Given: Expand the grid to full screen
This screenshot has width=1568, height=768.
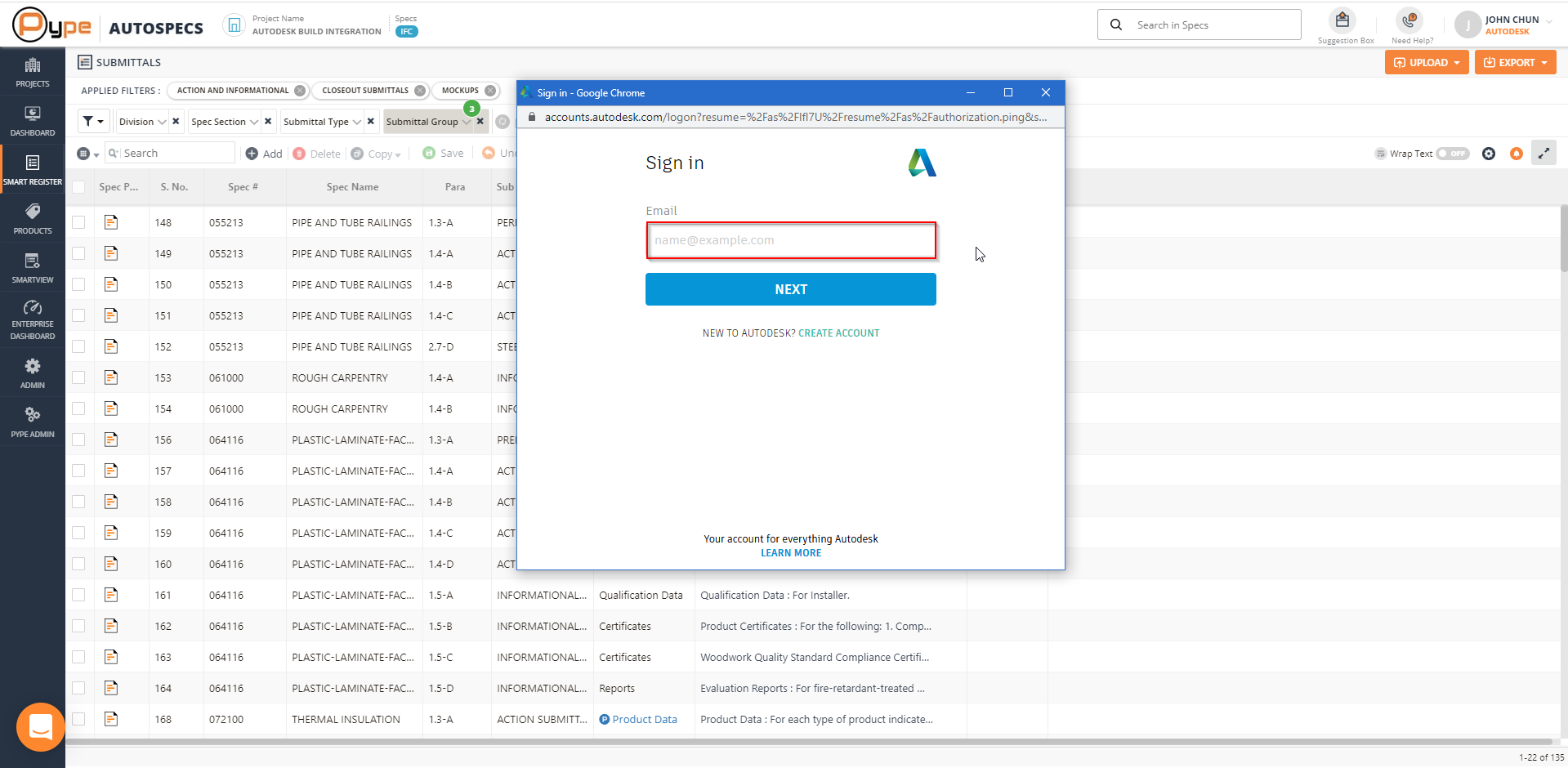Looking at the screenshot, I should [1543, 153].
